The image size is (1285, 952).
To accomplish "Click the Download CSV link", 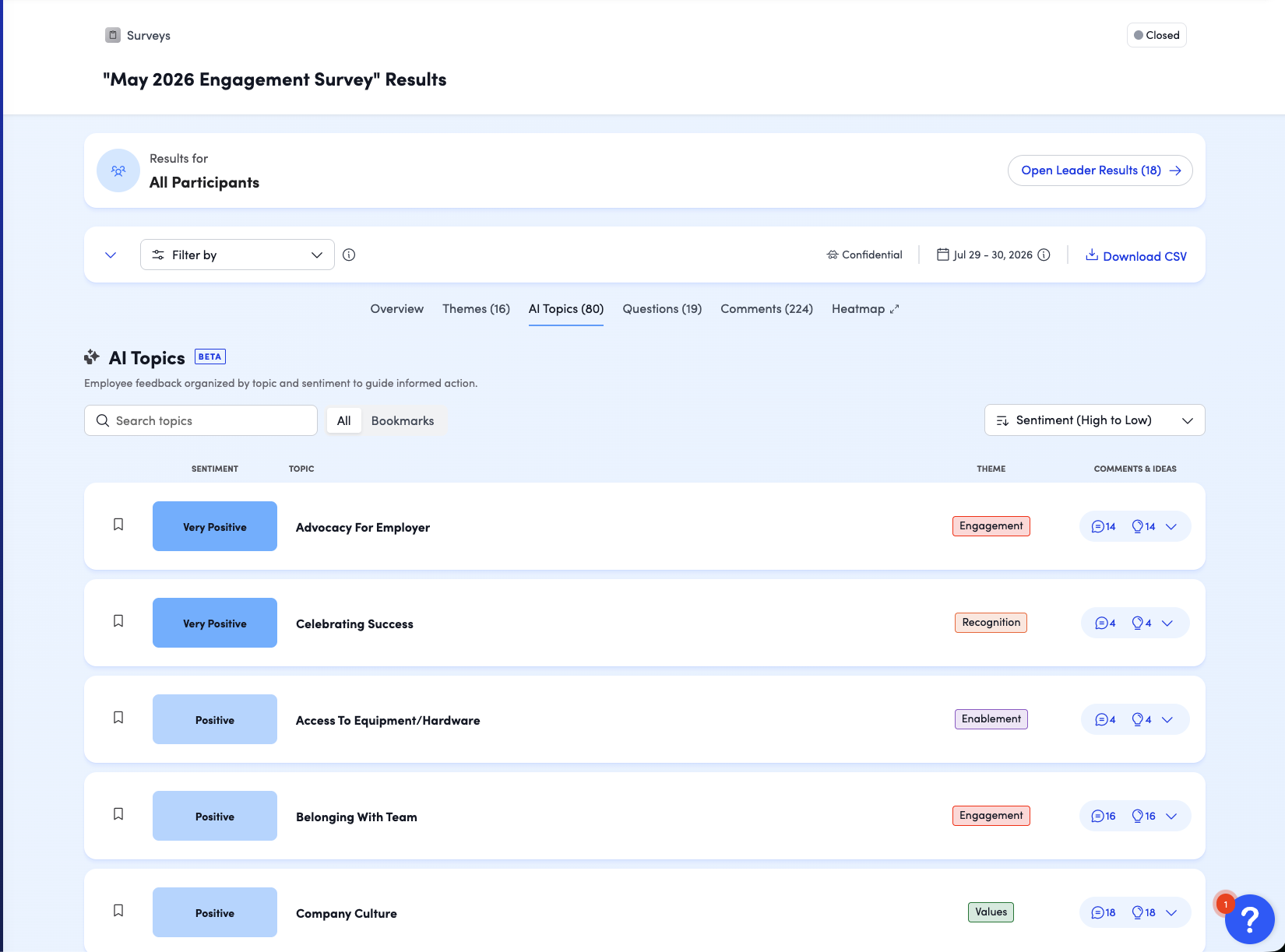I will (x=1145, y=256).
